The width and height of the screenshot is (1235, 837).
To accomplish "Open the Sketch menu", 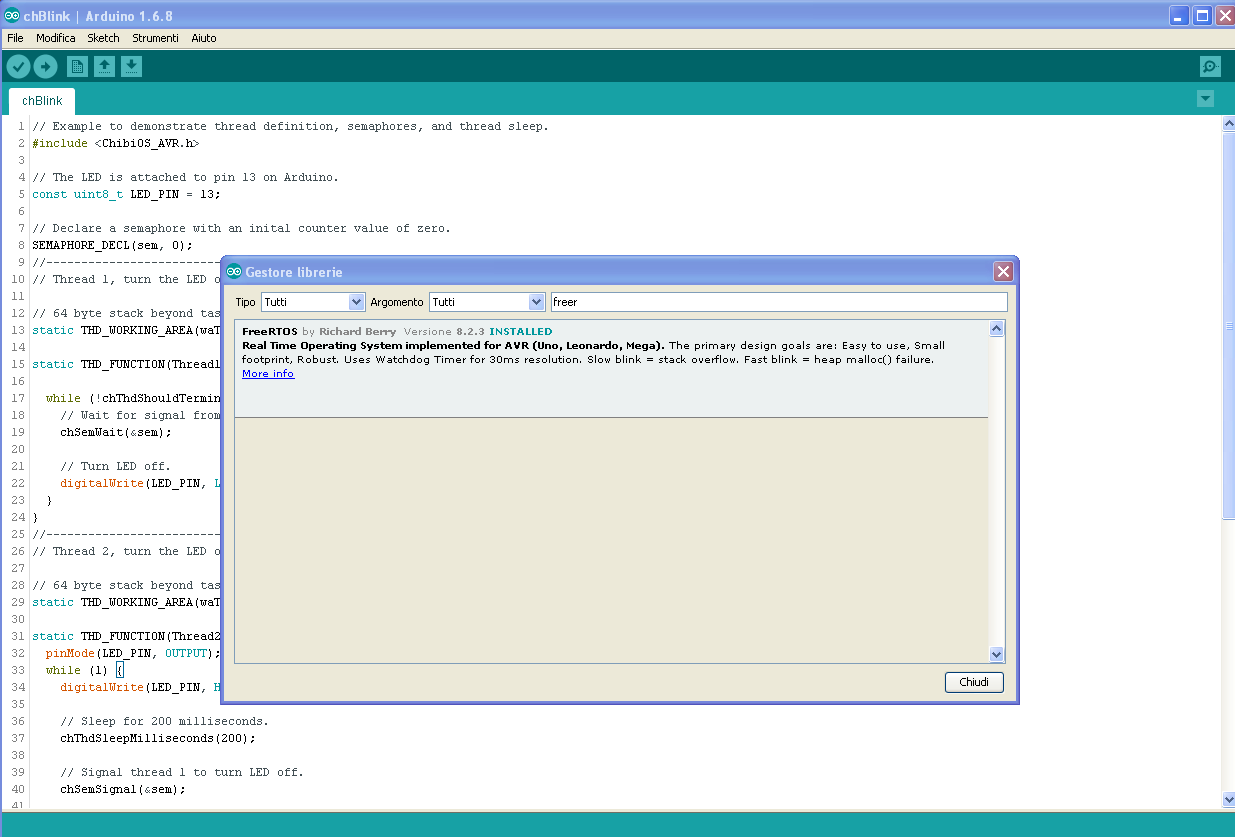I will point(103,38).
